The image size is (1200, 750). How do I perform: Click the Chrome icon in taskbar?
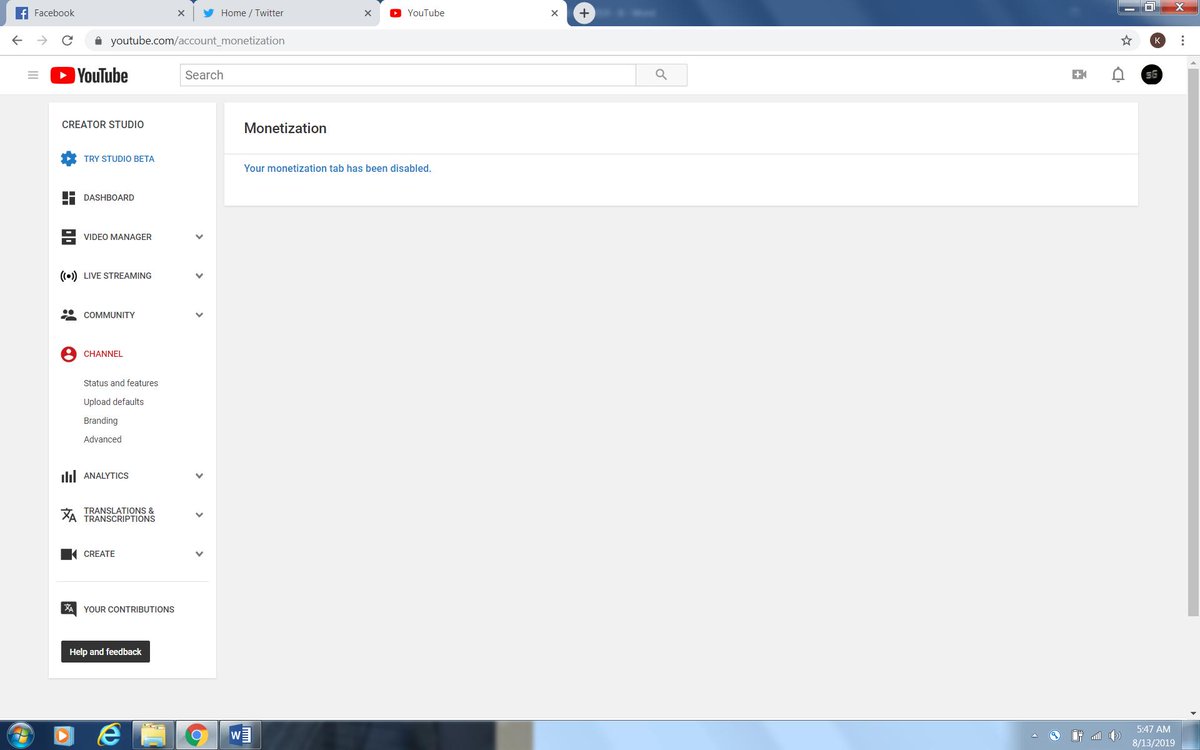(196, 735)
